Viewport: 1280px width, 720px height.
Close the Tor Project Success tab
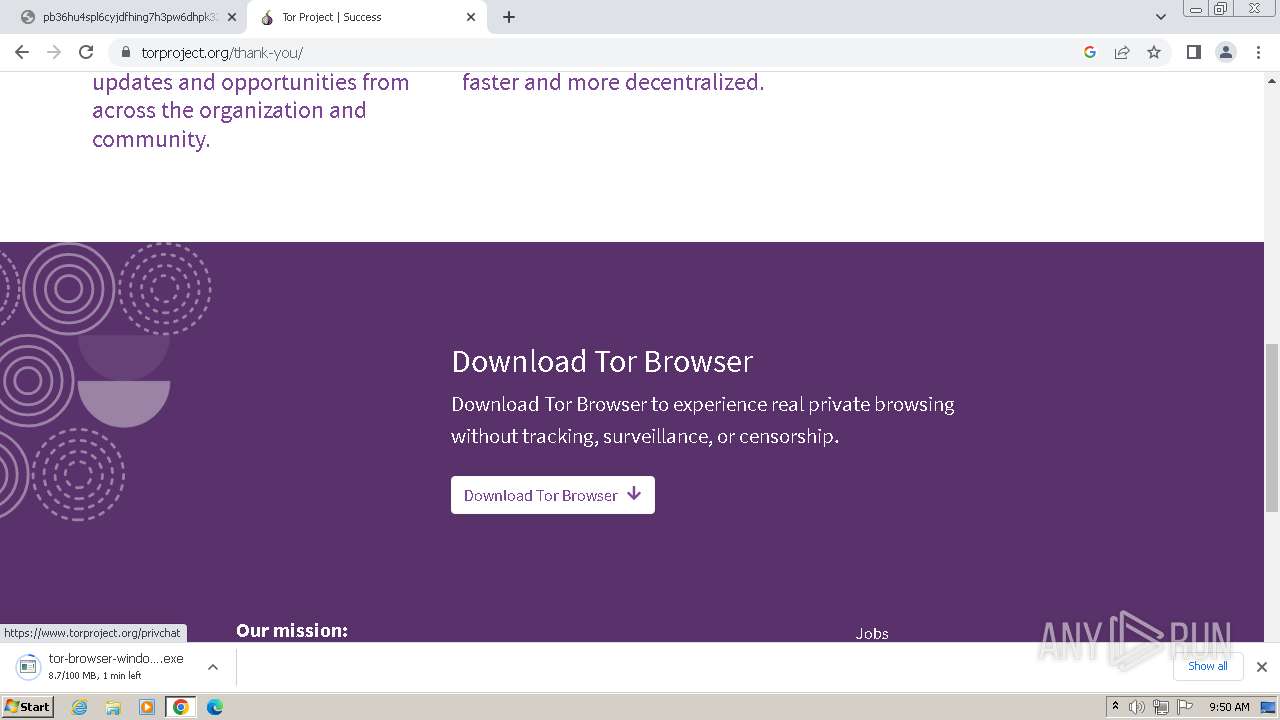[x=471, y=17]
